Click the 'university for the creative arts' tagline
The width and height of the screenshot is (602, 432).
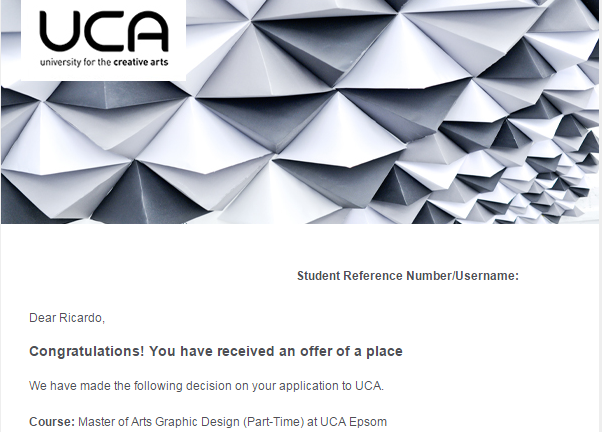[x=104, y=62]
